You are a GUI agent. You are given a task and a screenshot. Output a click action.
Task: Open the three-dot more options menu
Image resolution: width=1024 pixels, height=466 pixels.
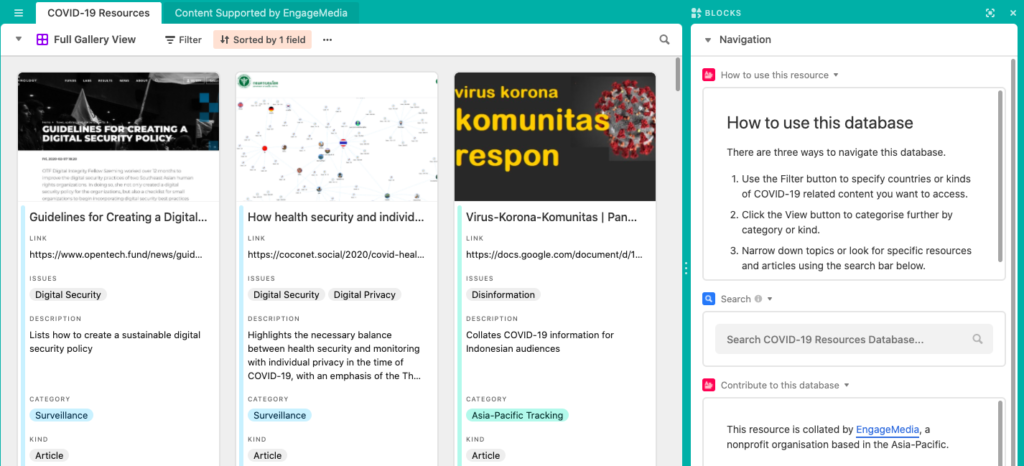(327, 40)
